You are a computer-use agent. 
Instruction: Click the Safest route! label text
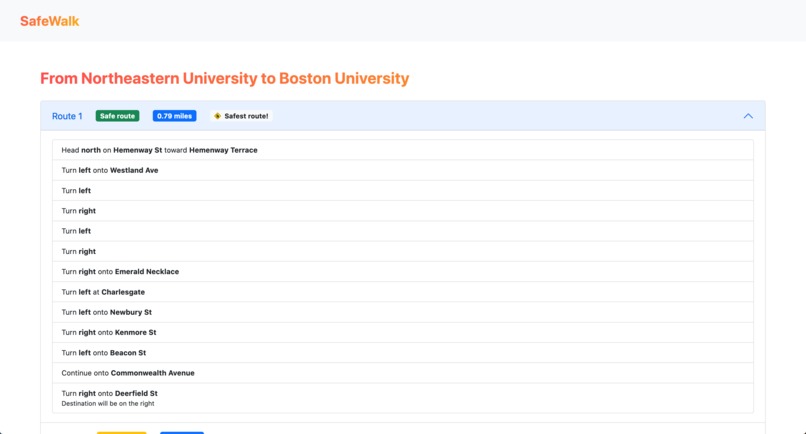[x=246, y=116]
